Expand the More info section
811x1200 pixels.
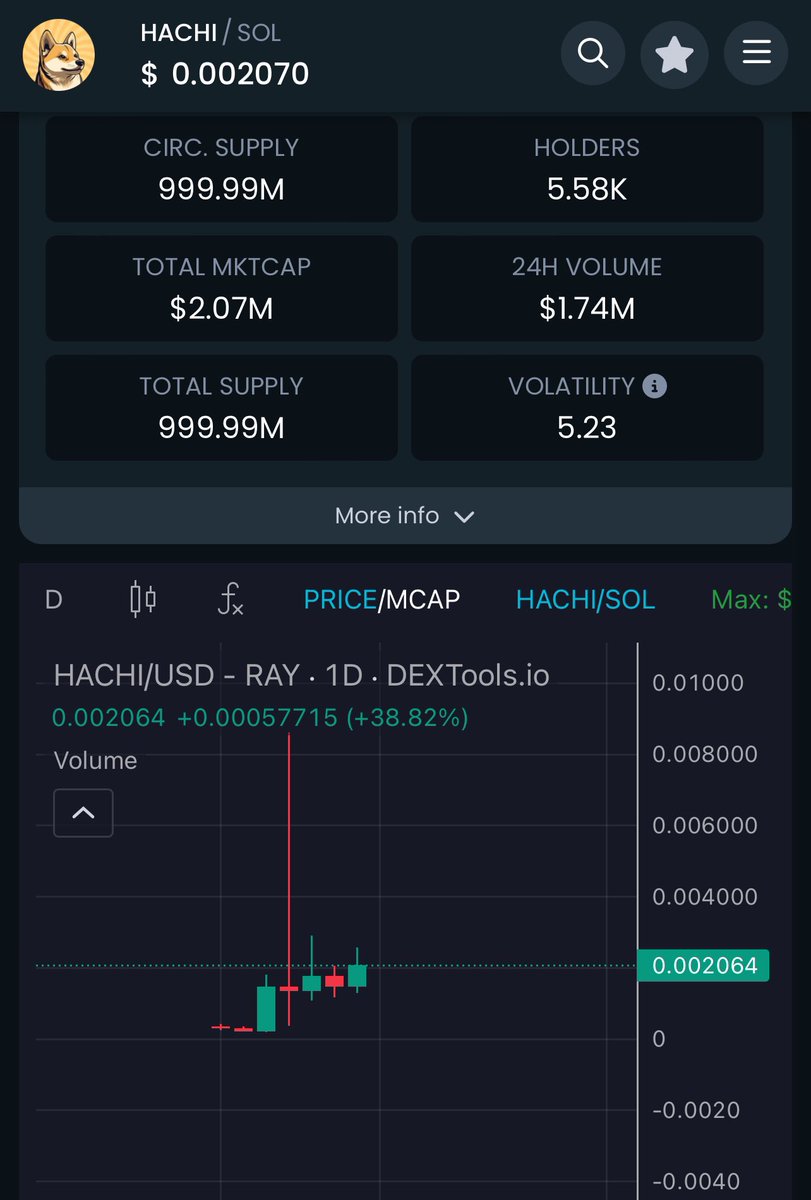(405, 516)
